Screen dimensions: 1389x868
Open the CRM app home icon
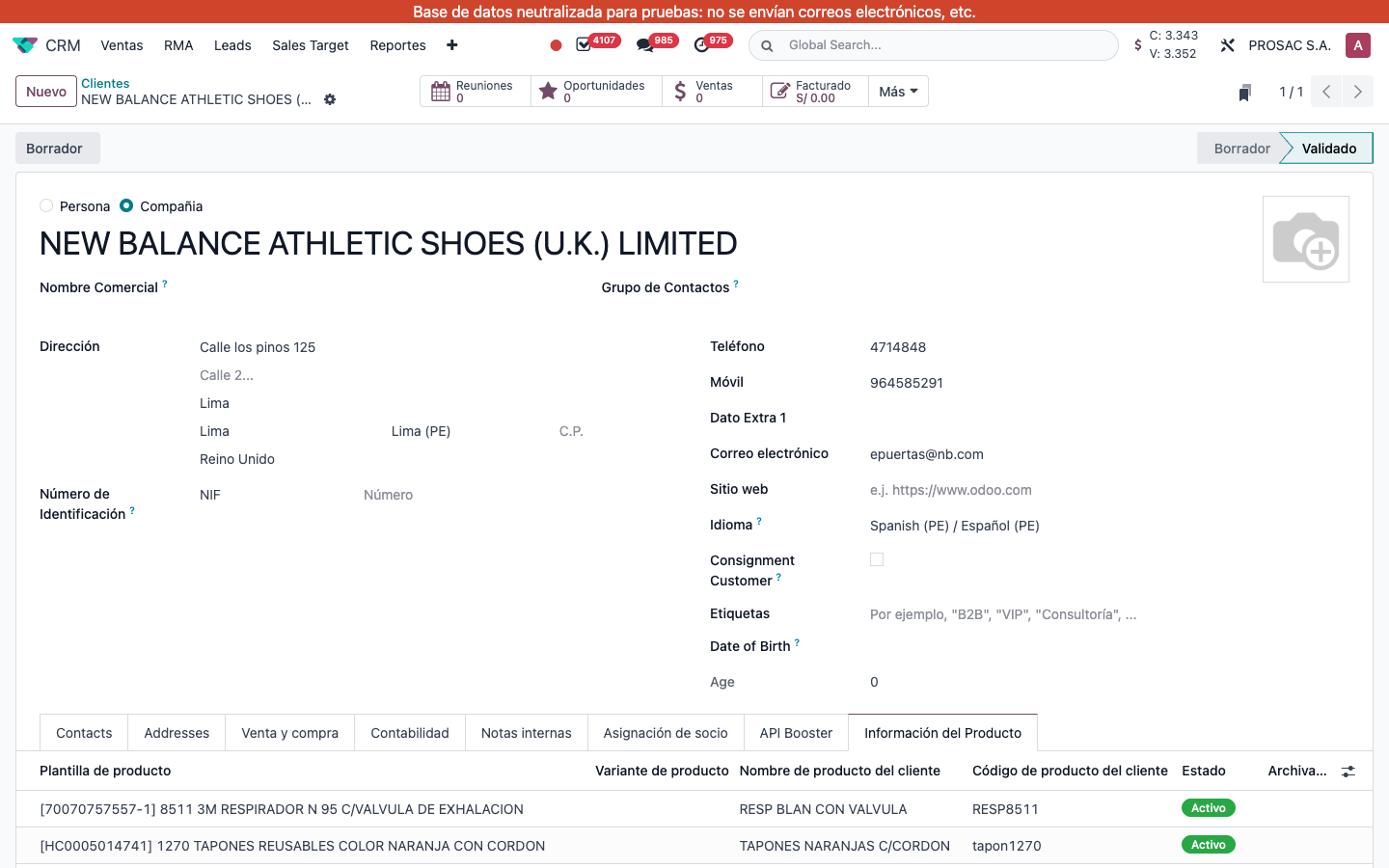pos(25,45)
